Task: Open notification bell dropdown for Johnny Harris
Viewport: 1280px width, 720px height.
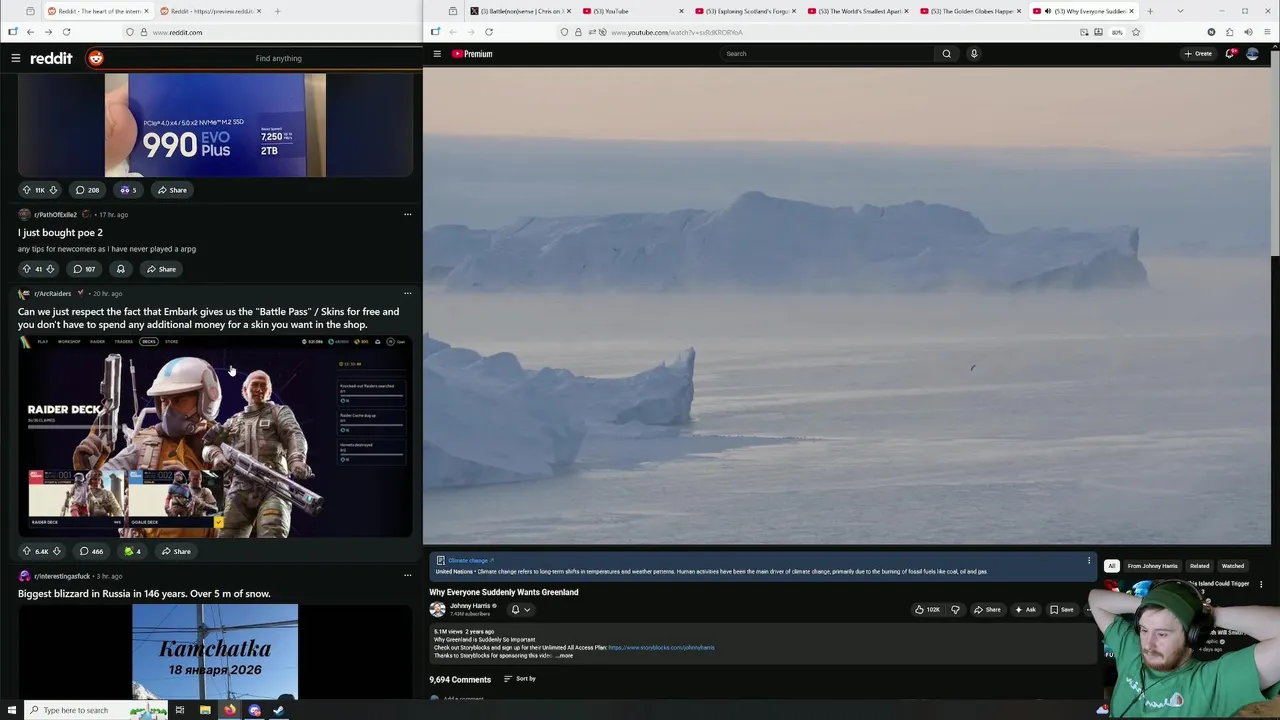Action: click(x=520, y=610)
